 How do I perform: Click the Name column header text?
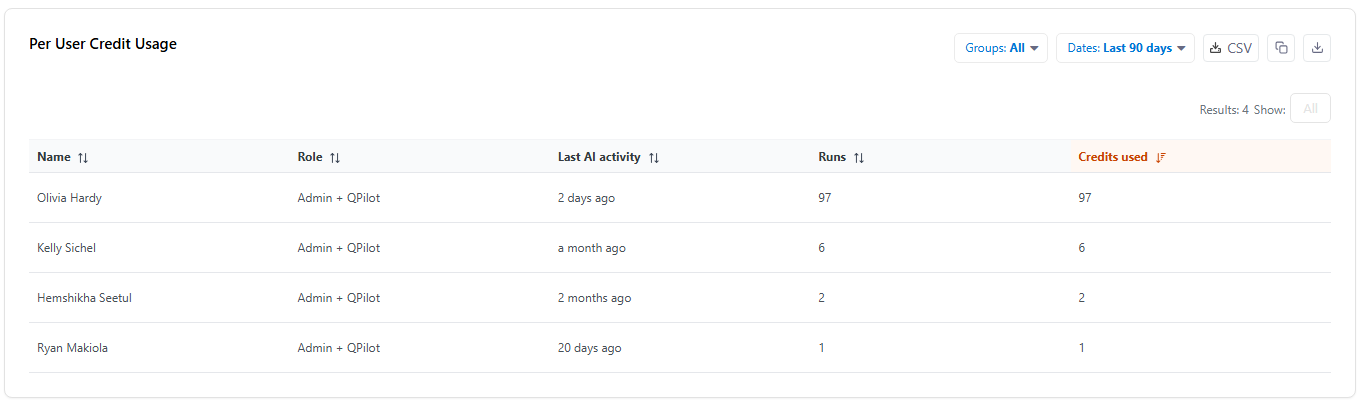(54, 157)
